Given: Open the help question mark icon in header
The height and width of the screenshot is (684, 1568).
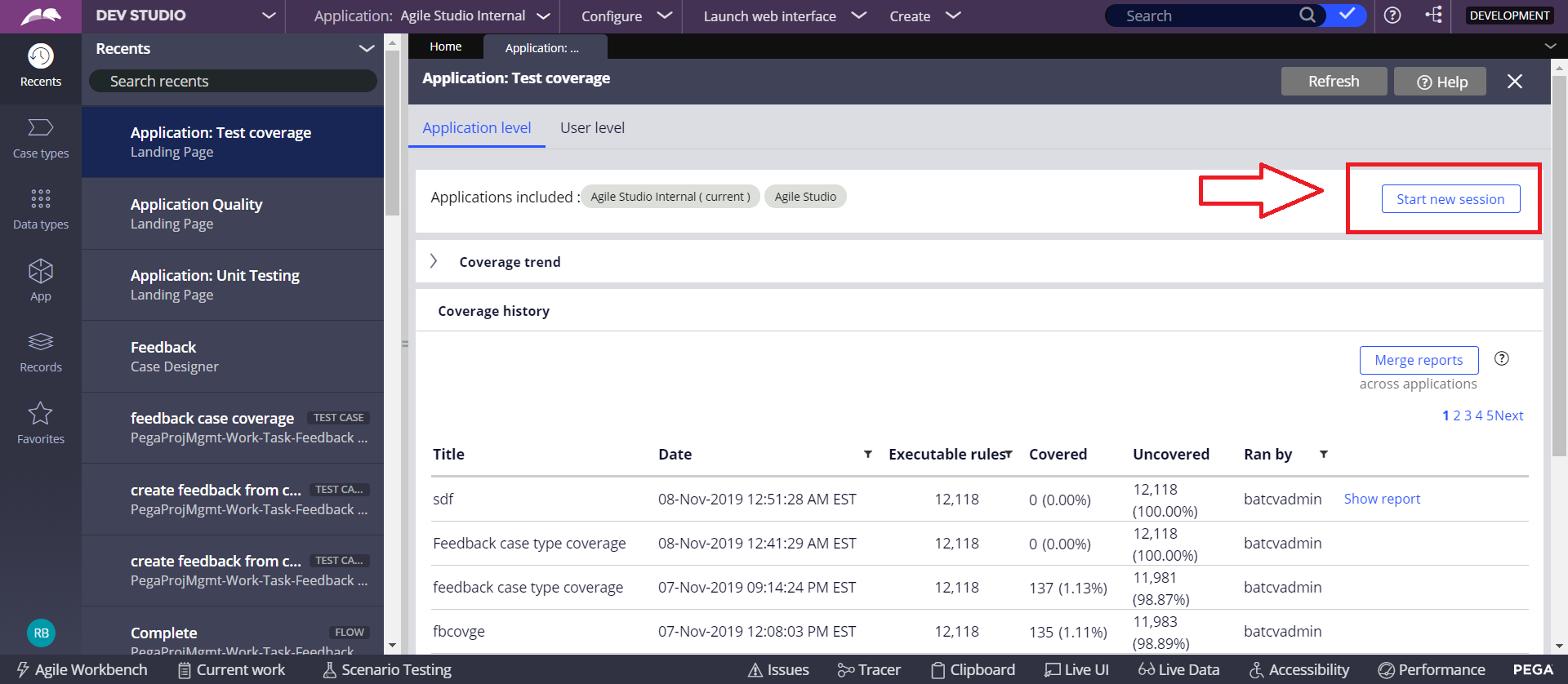Looking at the screenshot, I should [1392, 15].
